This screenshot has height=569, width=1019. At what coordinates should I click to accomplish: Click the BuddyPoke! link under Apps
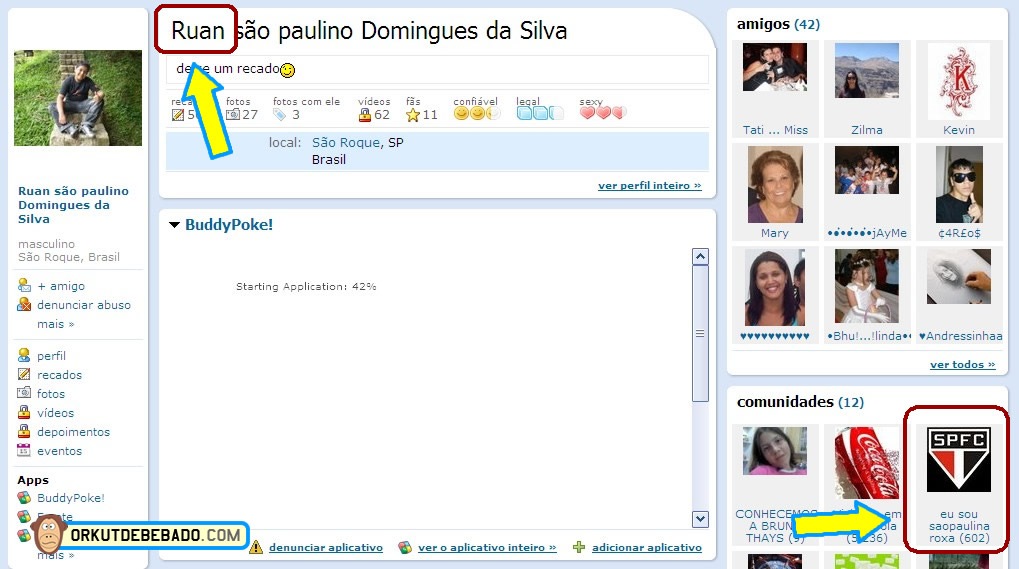click(x=71, y=498)
